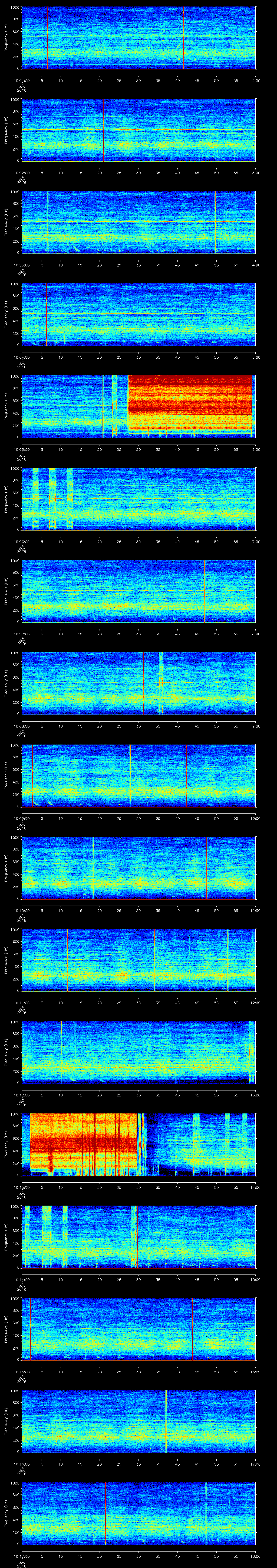Click the 10:01:00 start time label

pos(21,80)
